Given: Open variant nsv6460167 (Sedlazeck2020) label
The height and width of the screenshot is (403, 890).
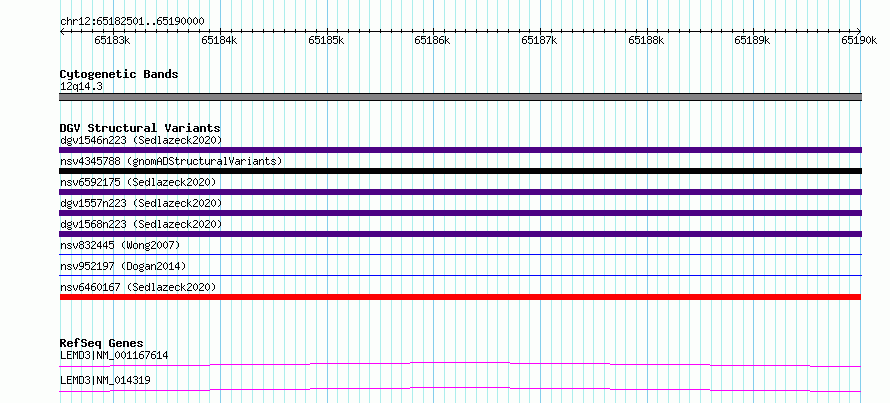Looking at the screenshot, I should pyautogui.click(x=138, y=287).
